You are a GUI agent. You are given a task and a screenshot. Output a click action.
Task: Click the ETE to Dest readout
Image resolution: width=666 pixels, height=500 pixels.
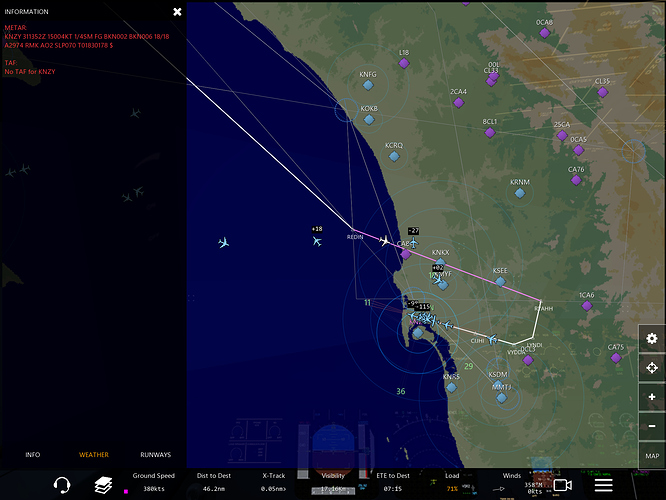[393, 482]
